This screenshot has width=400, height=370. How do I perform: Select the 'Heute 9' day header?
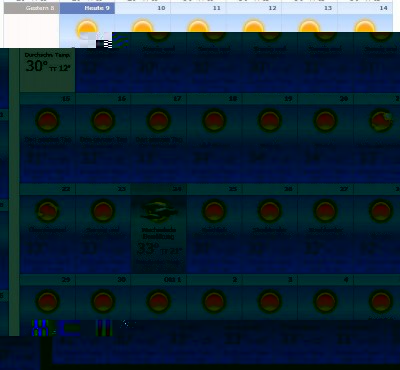pos(87,8)
